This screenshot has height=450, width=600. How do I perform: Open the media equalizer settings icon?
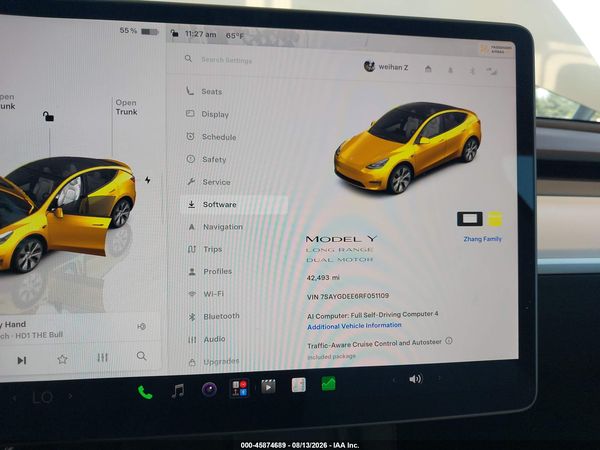tap(102, 357)
